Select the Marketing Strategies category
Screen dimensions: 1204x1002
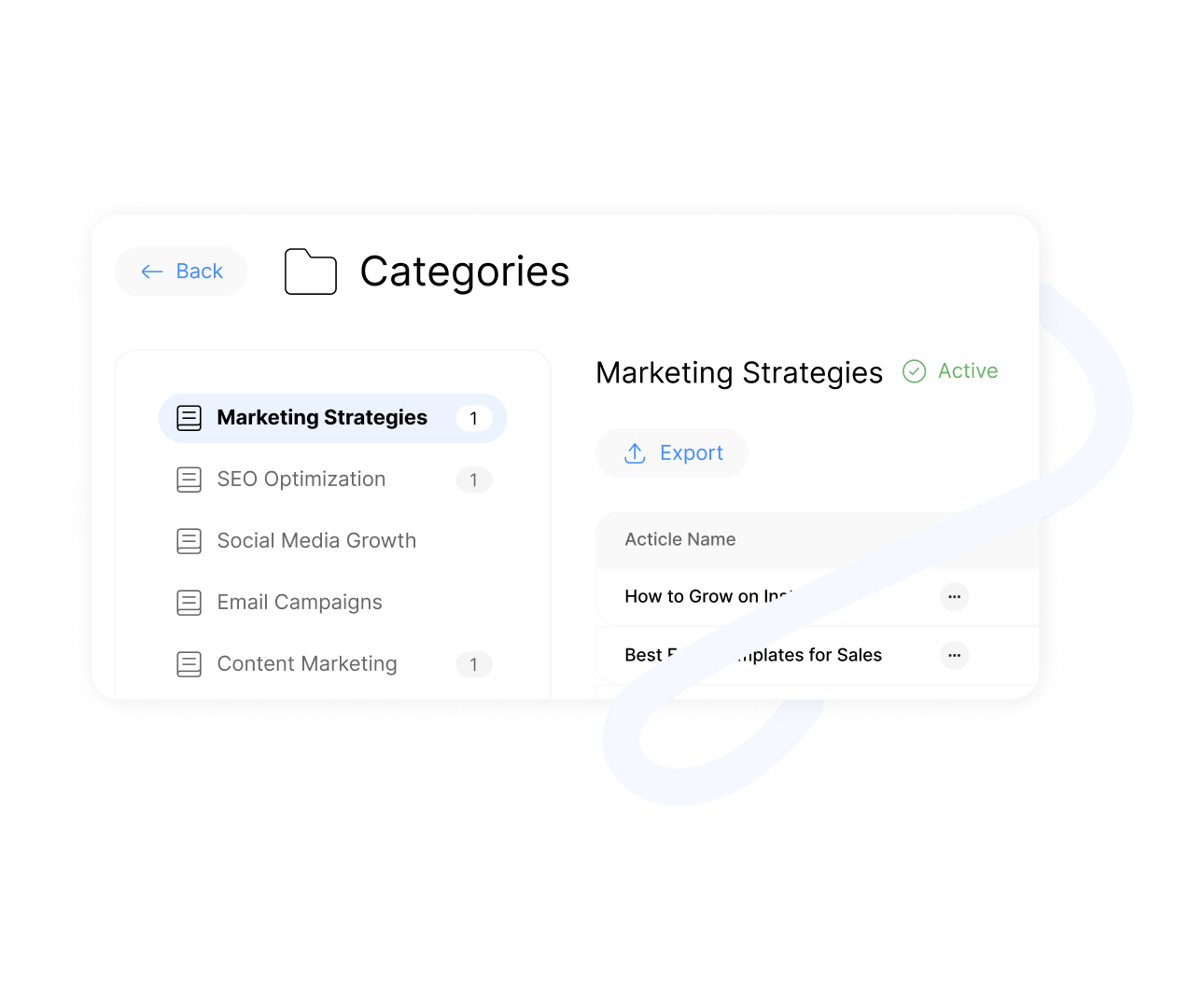click(322, 418)
